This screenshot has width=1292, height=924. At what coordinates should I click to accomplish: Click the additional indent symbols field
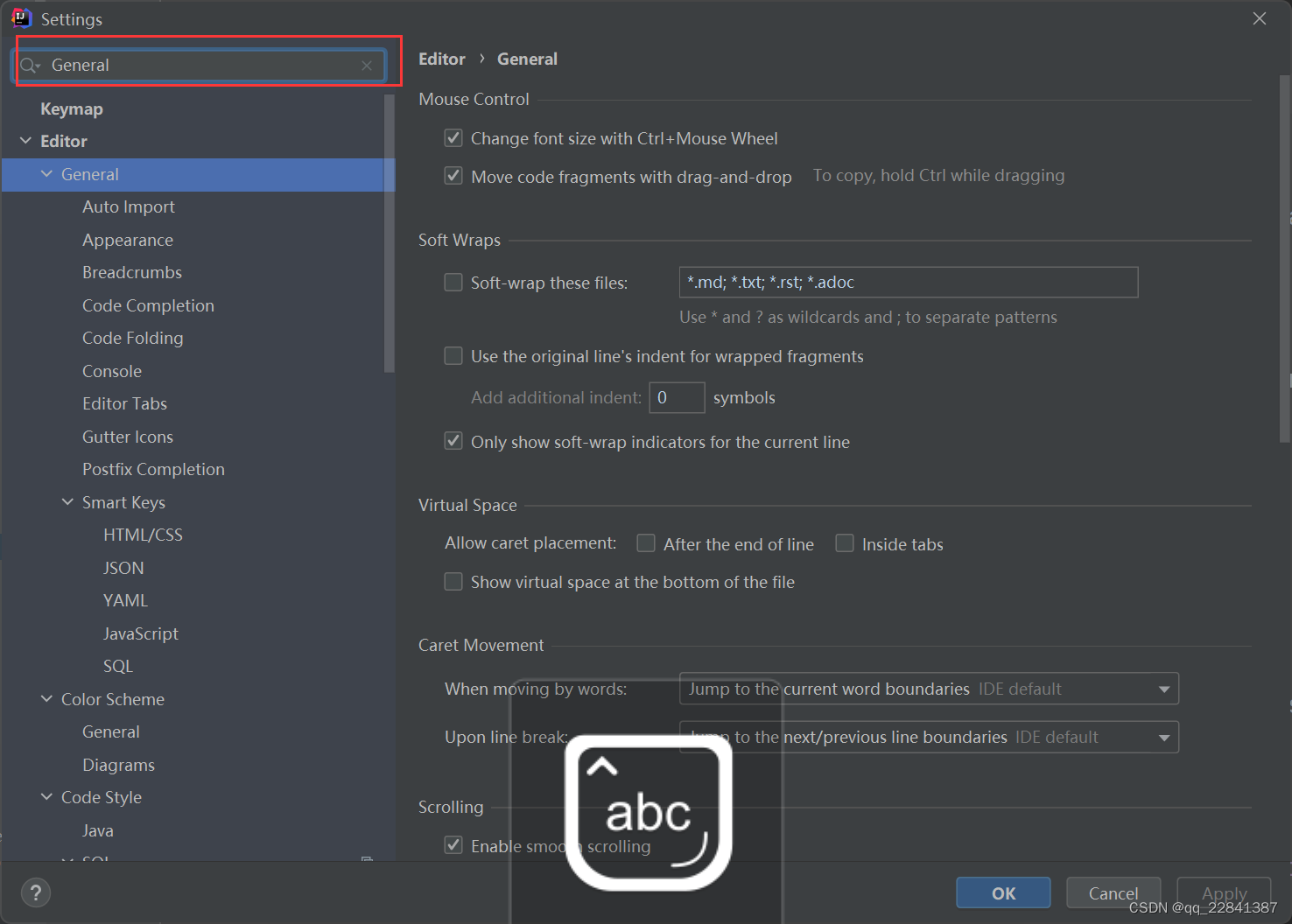[677, 397]
